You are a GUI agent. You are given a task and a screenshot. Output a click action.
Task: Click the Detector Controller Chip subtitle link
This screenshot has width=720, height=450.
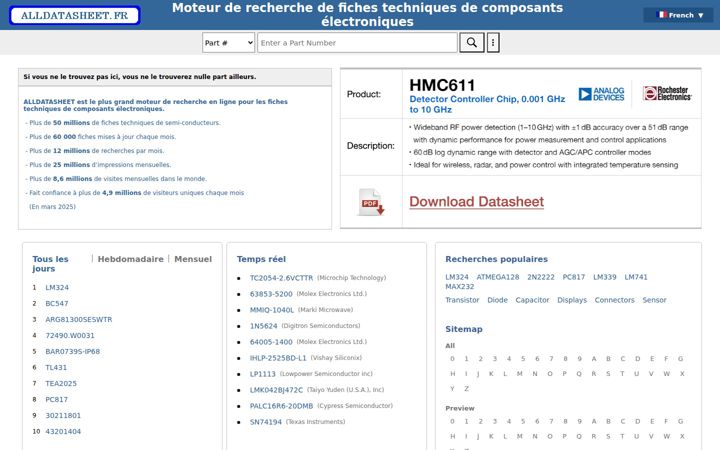pos(487,104)
